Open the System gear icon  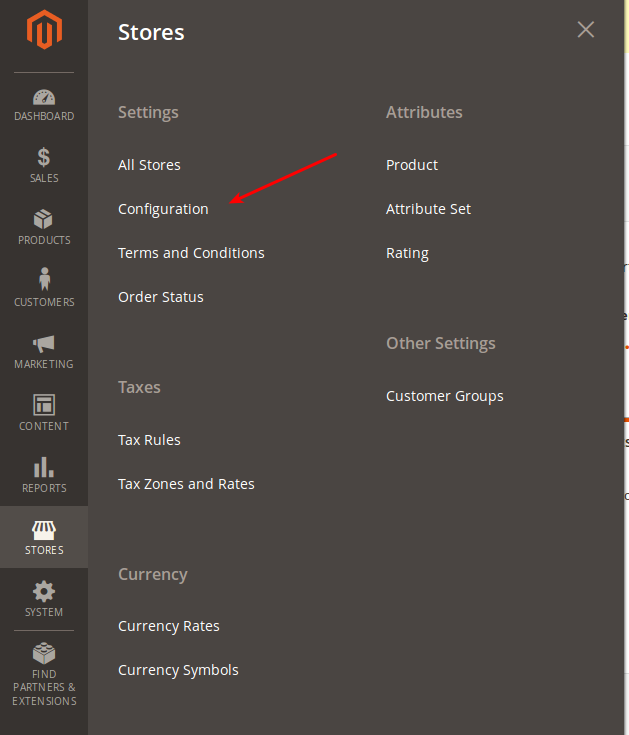click(44, 591)
